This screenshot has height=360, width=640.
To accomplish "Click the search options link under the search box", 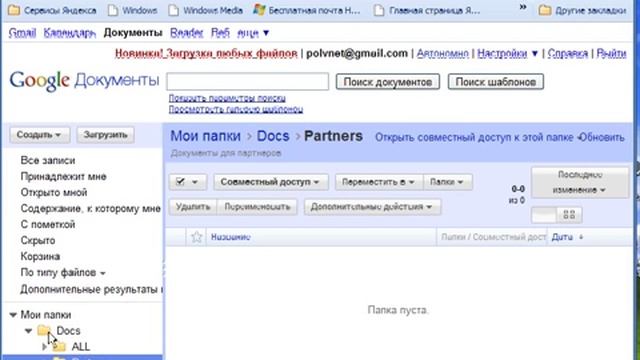I will pyautogui.click(x=227, y=98).
